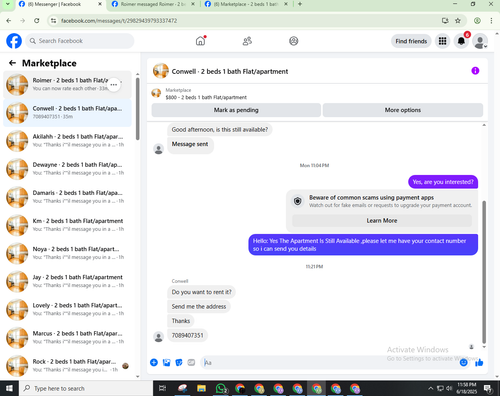This screenshot has width=500, height=396.
Task: Open the Noya conversation in list
Action: coord(67,253)
